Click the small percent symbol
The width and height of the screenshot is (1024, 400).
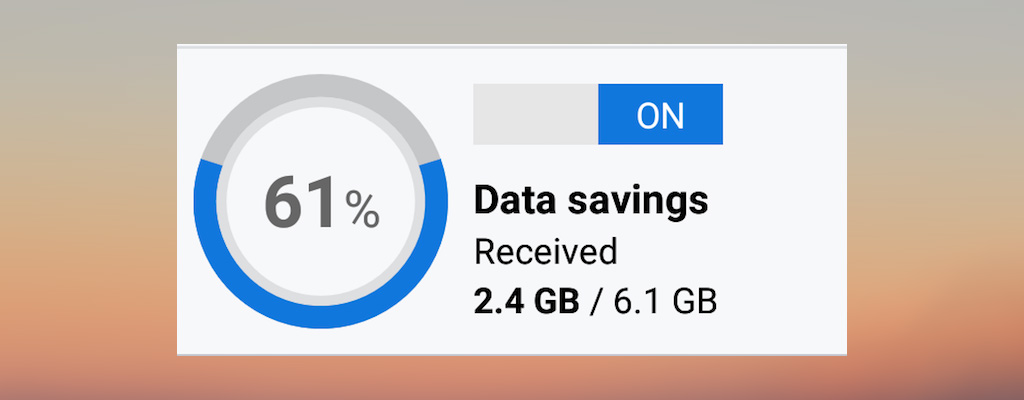tap(362, 210)
